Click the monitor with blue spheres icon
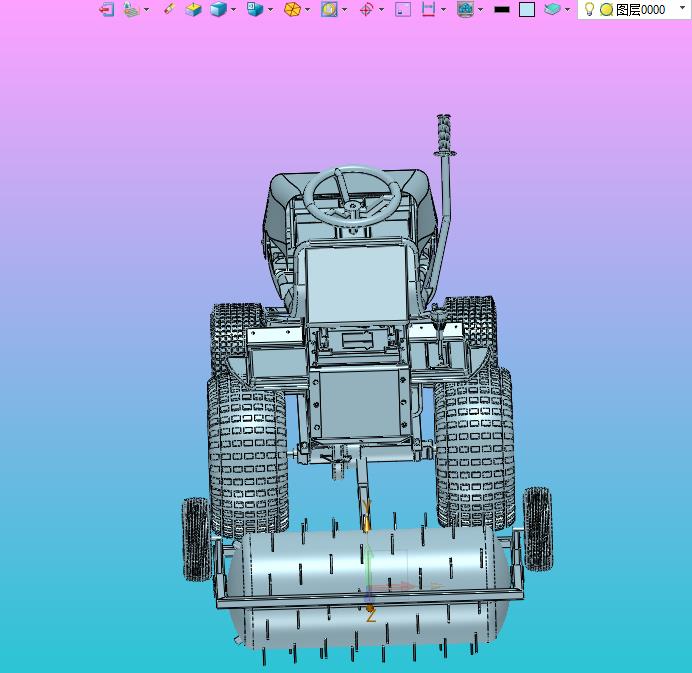Image resolution: width=692 pixels, height=673 pixels. (x=466, y=9)
